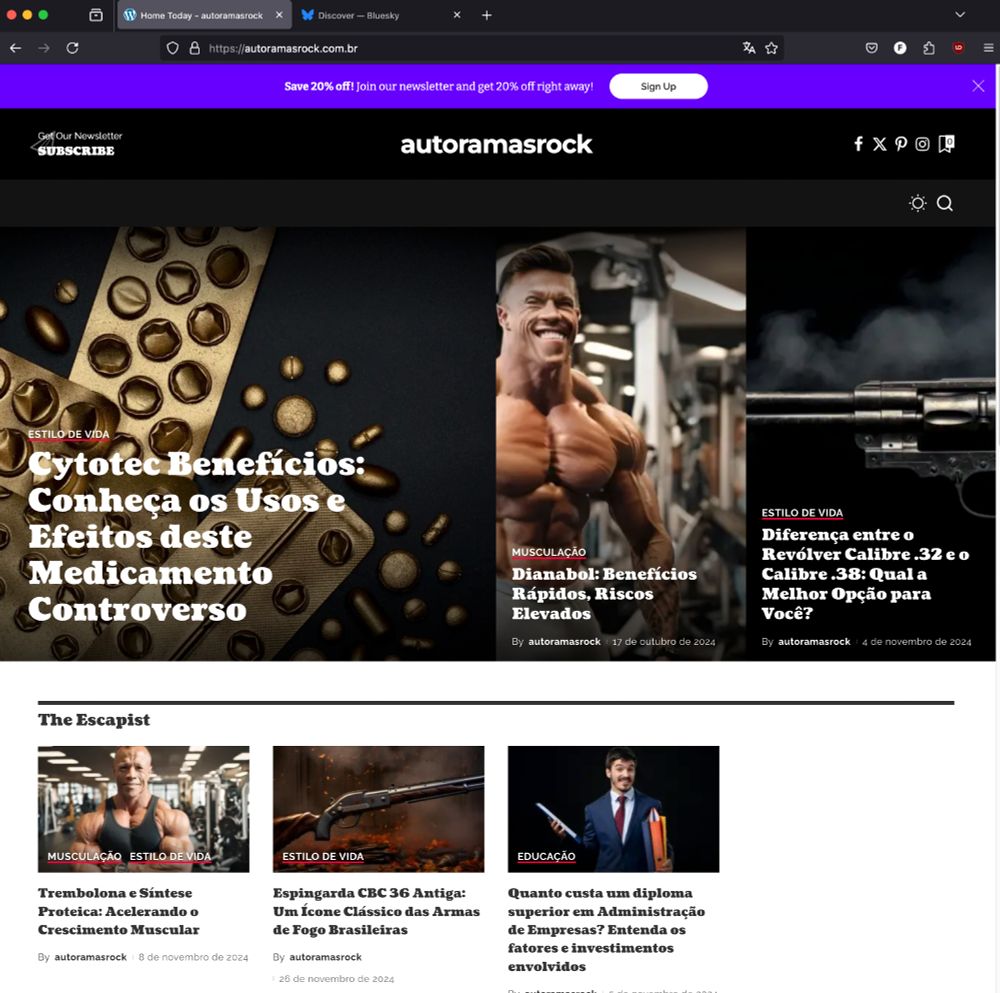Bookmark this page with the star icon
1000x993 pixels.
(x=771, y=48)
